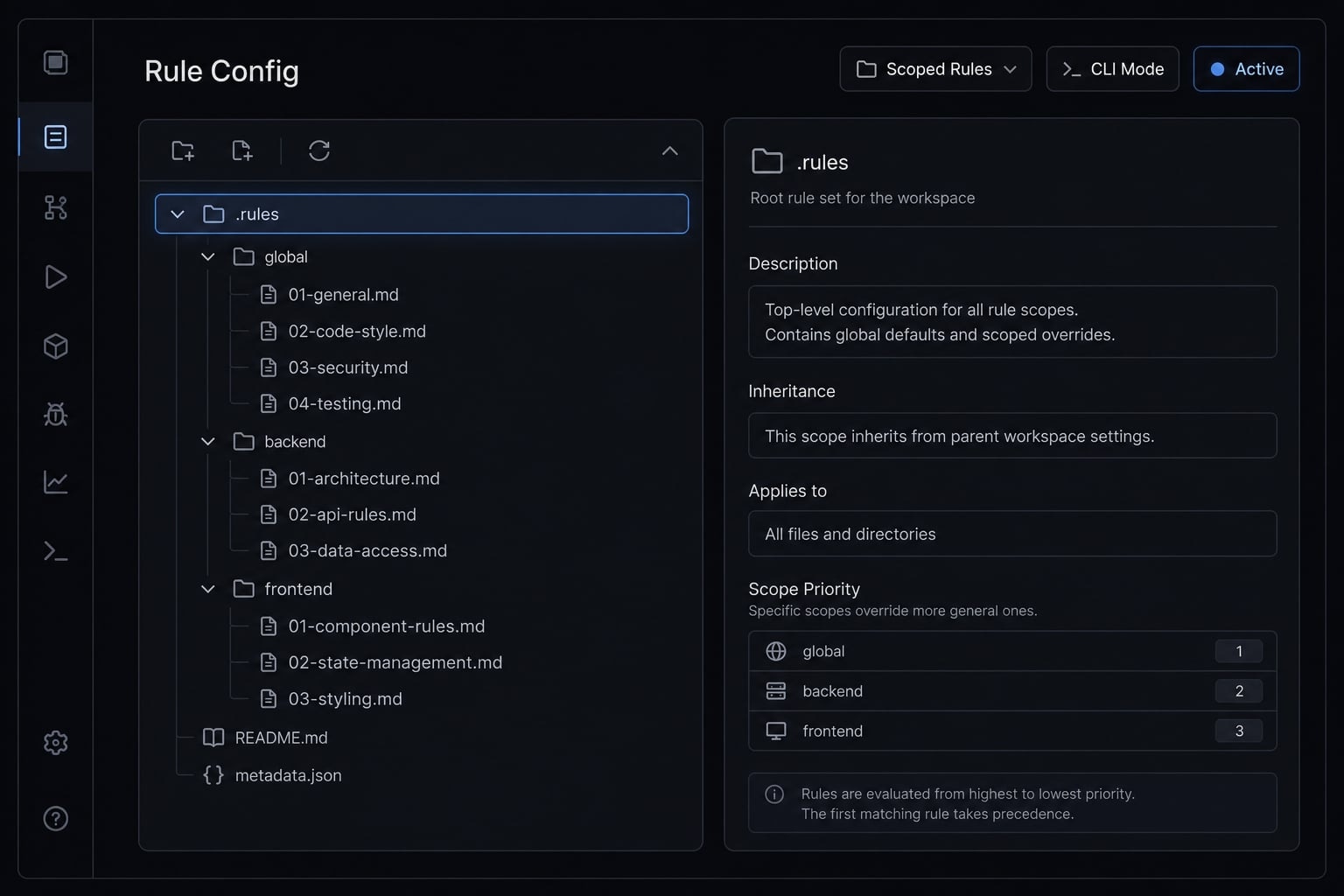Click priority badge 3 for frontend
The width and height of the screenshot is (1344, 896).
(x=1239, y=731)
